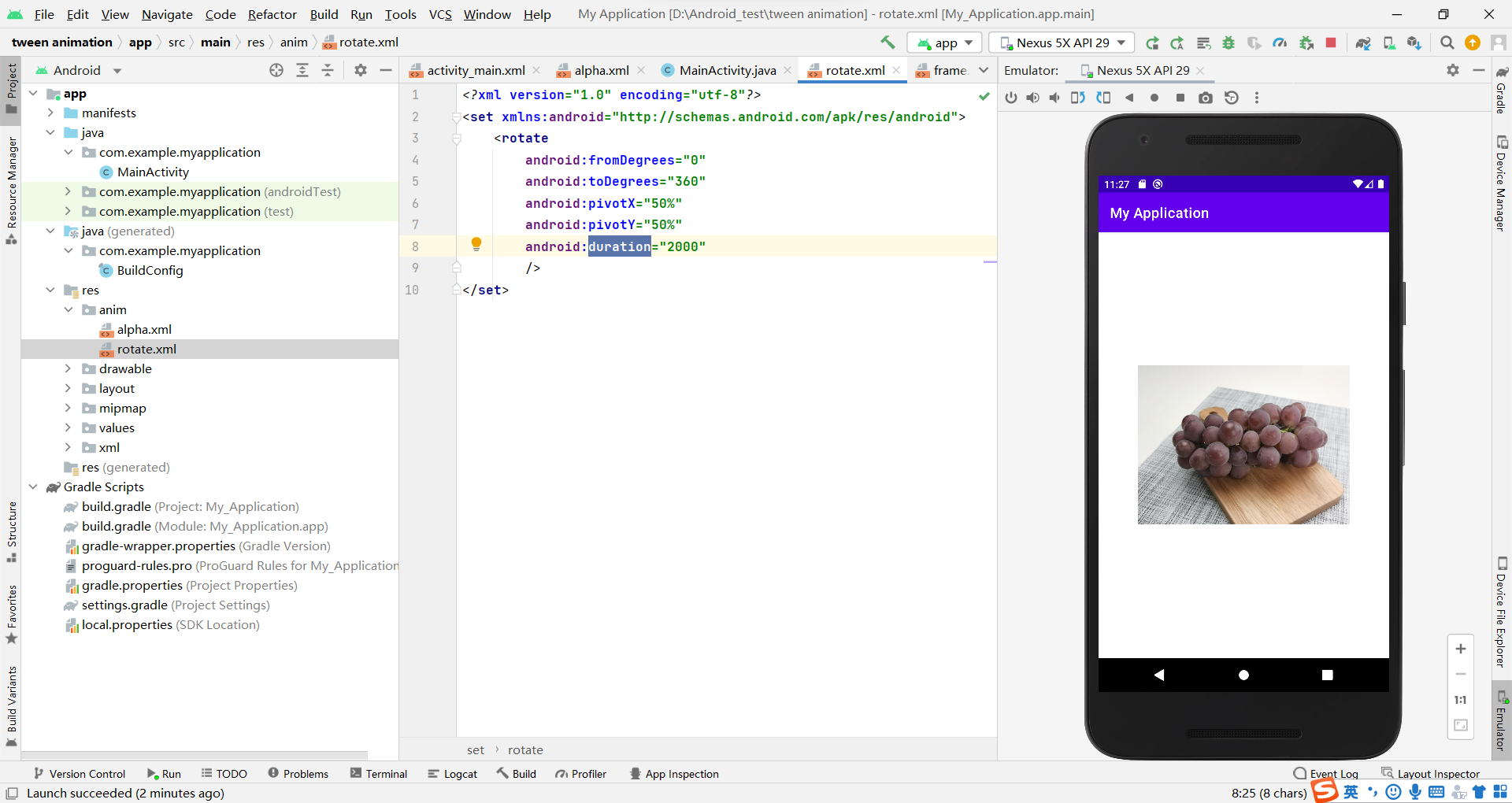
Task: Expand the drawable folder in the project tree
Action: click(69, 368)
